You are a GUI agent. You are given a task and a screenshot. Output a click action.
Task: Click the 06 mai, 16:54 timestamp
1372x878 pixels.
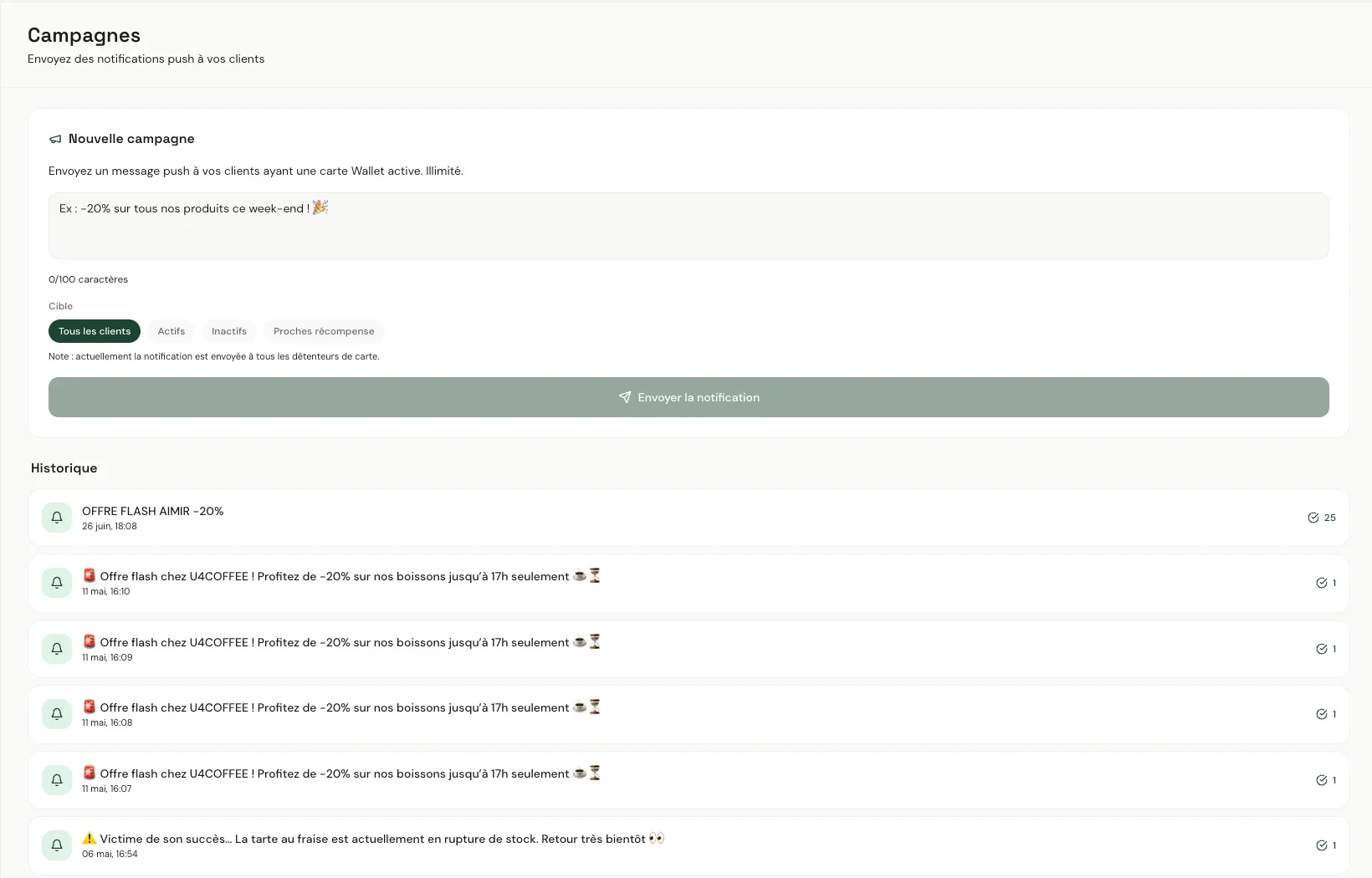tap(110, 854)
